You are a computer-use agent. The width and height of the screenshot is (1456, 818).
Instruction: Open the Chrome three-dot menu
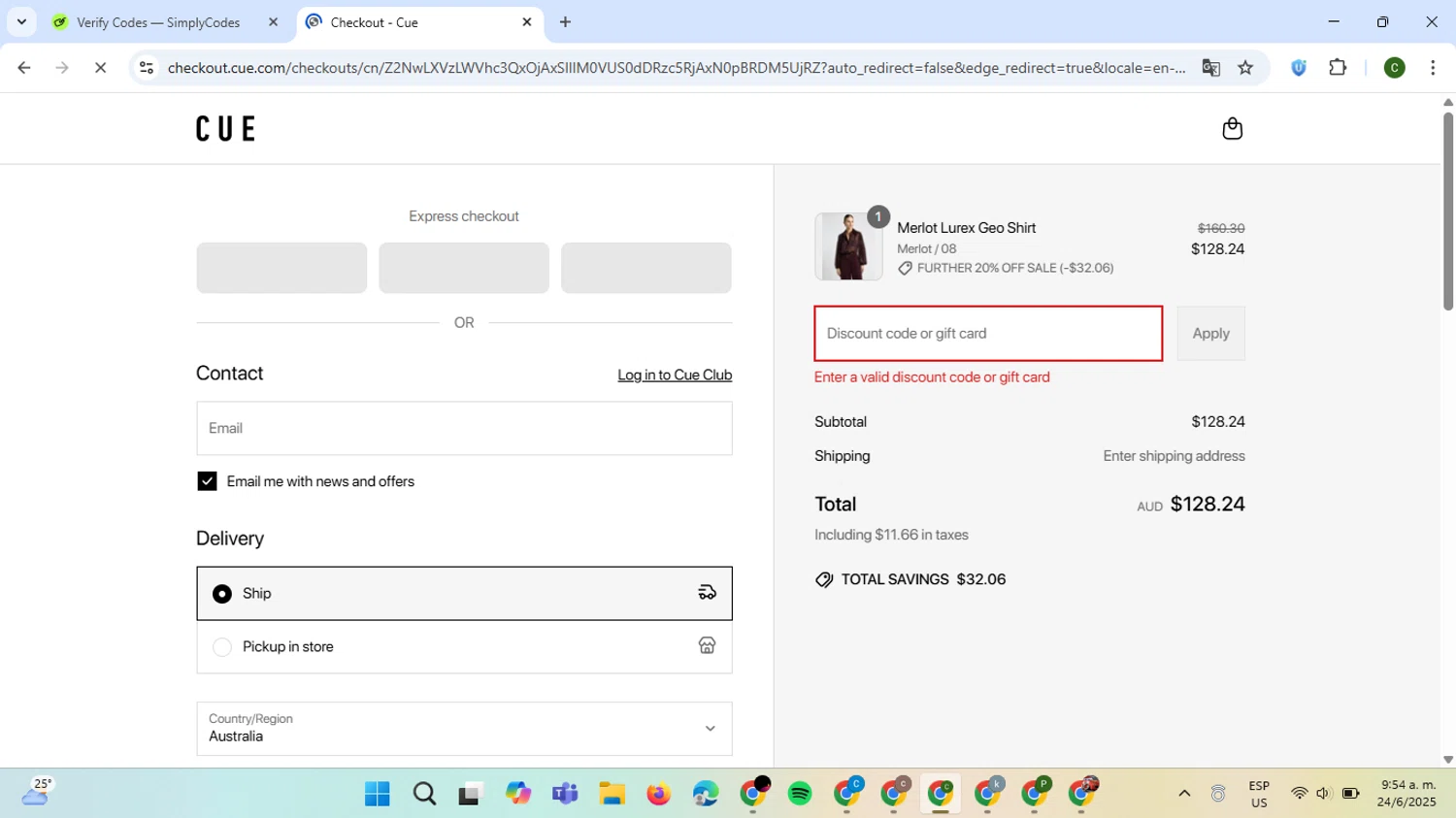pos(1433,68)
